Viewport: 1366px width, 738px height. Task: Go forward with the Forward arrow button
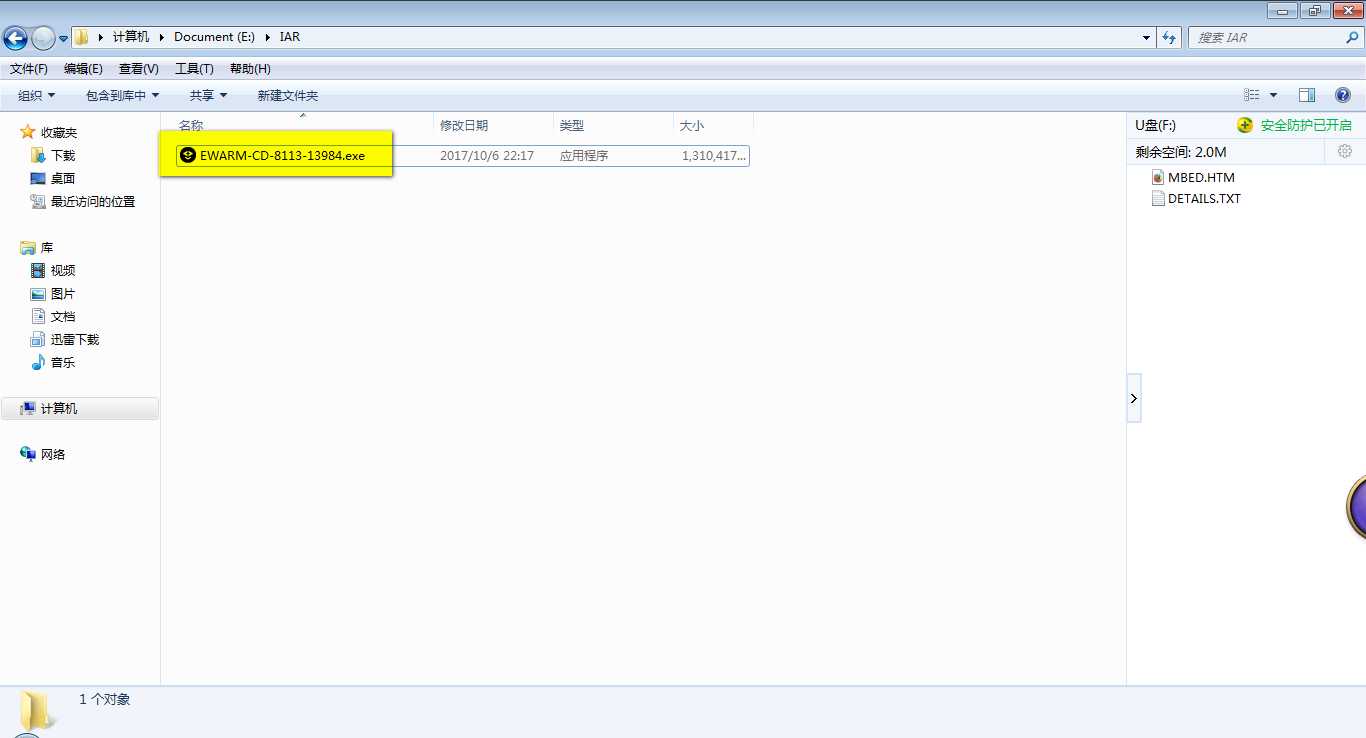pyautogui.click(x=43, y=38)
